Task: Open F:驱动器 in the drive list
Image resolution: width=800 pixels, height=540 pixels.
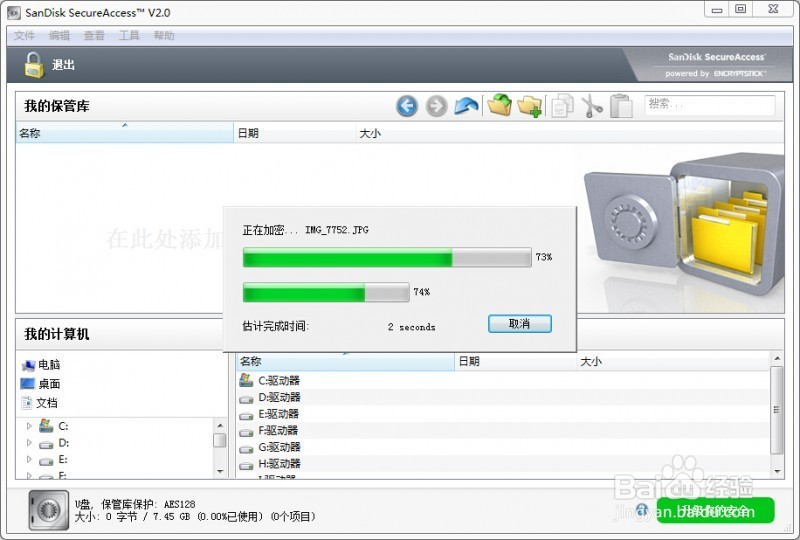Action: pos(269,430)
